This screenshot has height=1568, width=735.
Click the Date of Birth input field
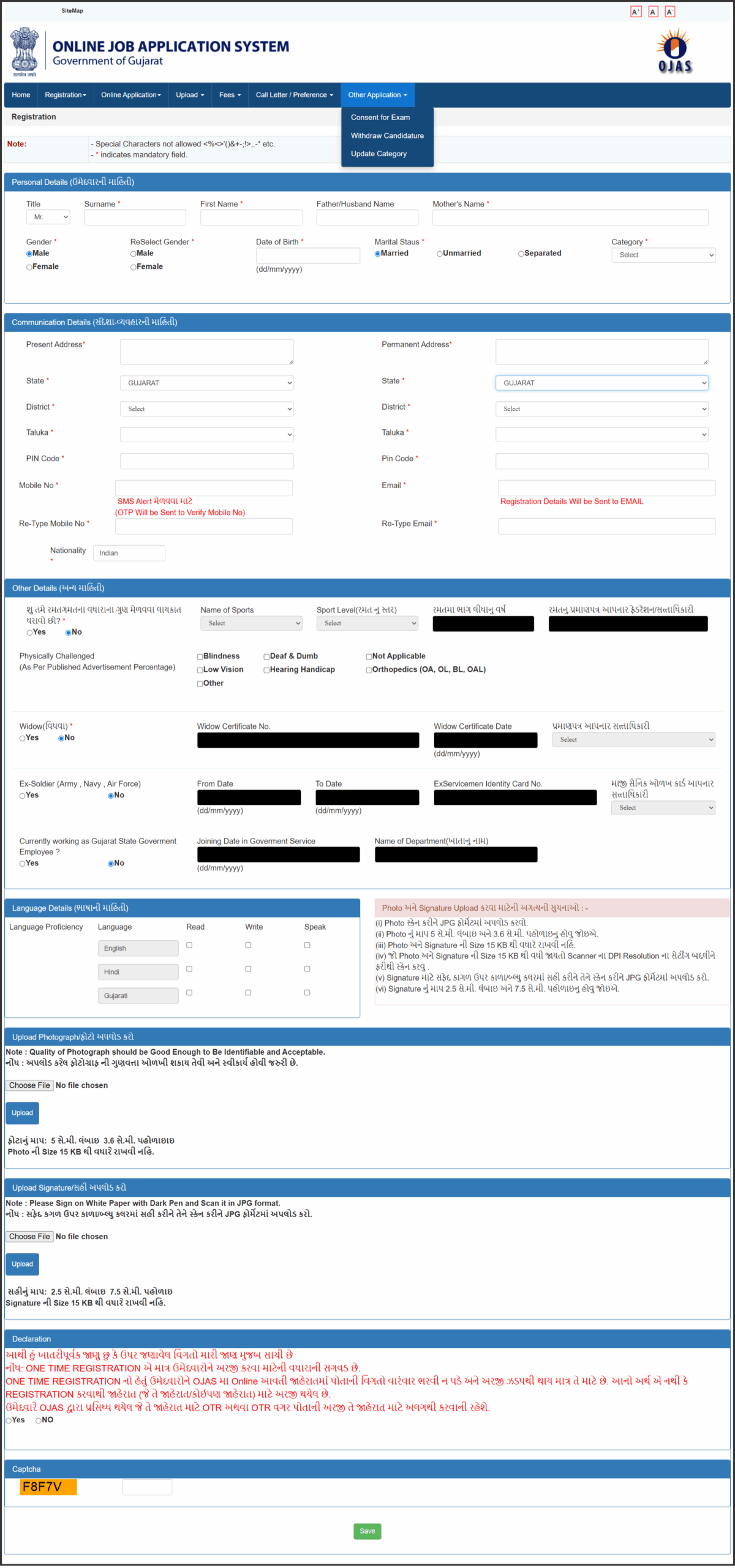pyautogui.click(x=307, y=255)
